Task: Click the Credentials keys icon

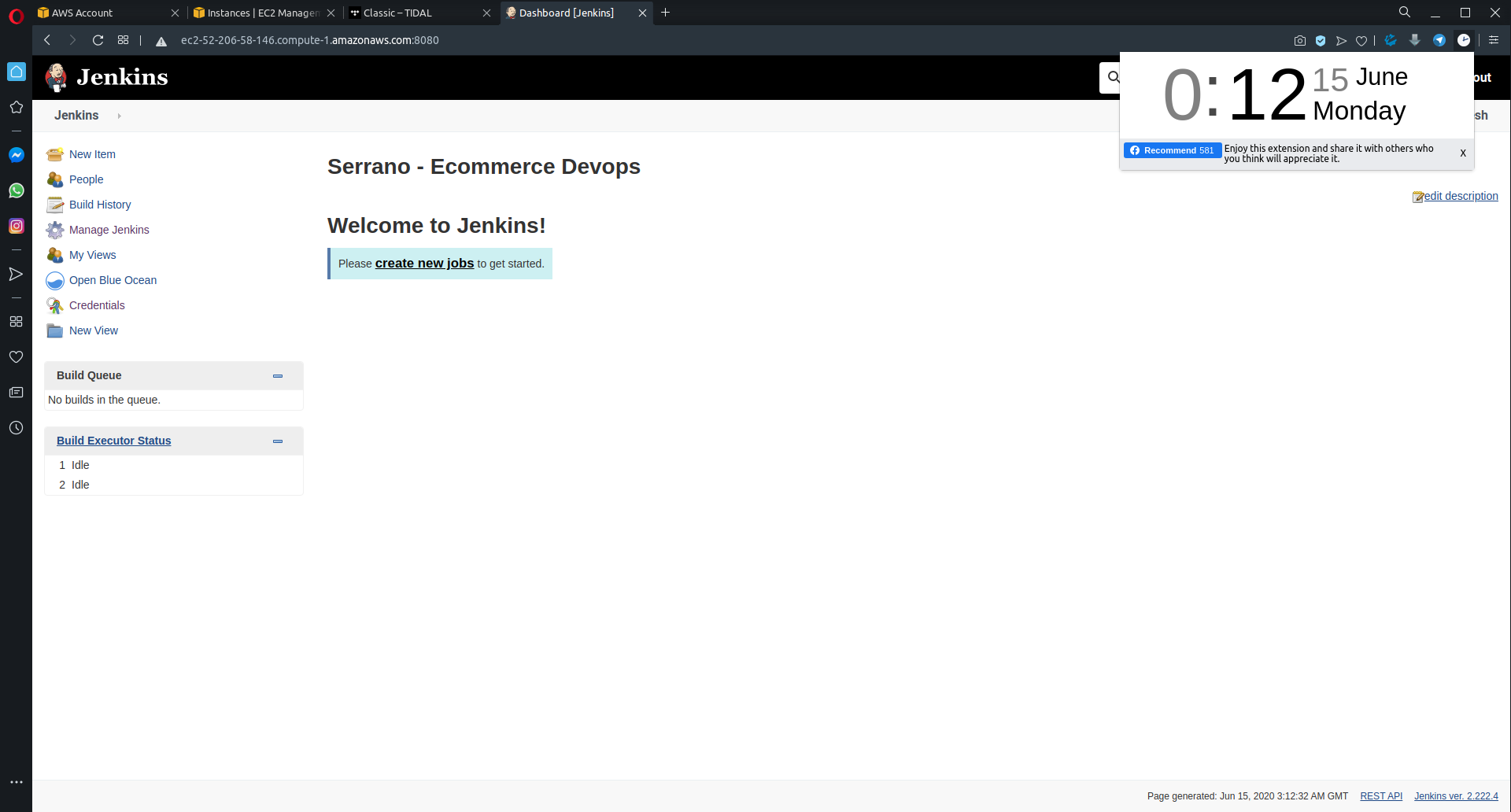Action: 55,305
